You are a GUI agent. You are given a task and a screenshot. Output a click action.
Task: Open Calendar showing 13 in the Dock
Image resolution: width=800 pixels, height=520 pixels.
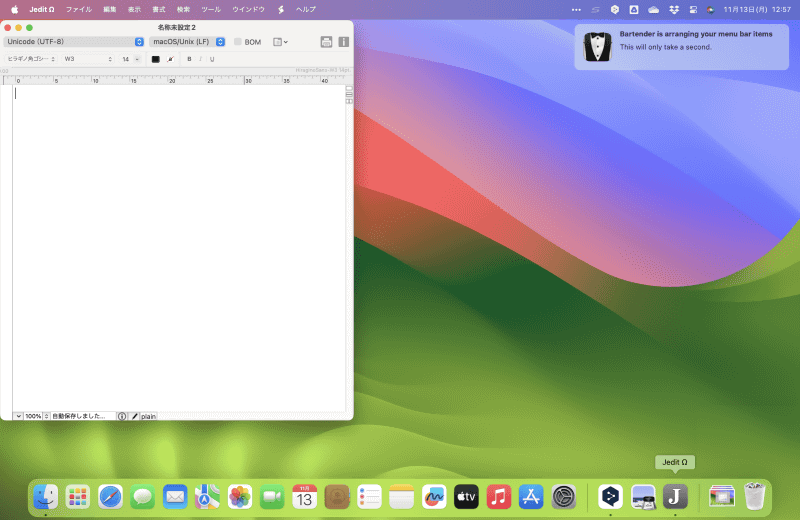point(305,497)
